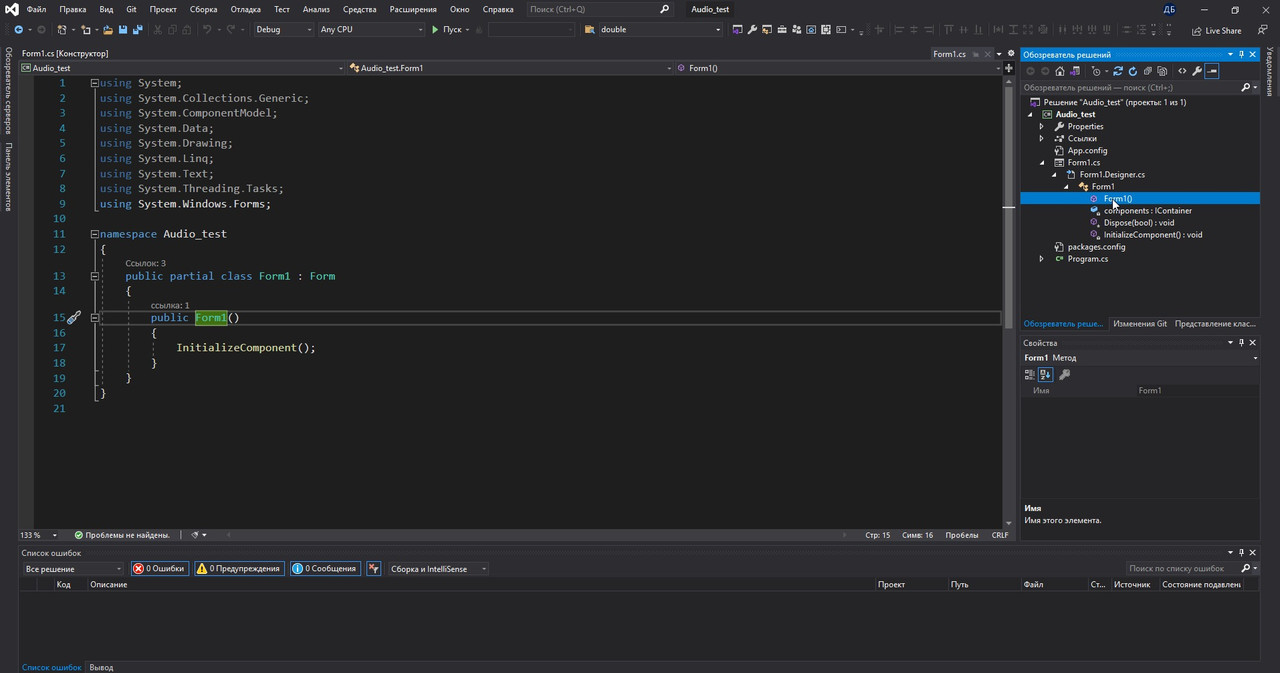Screen dimensions: 1280x673
Task: Click the Sync with Active Document icon
Action: coord(1117,71)
